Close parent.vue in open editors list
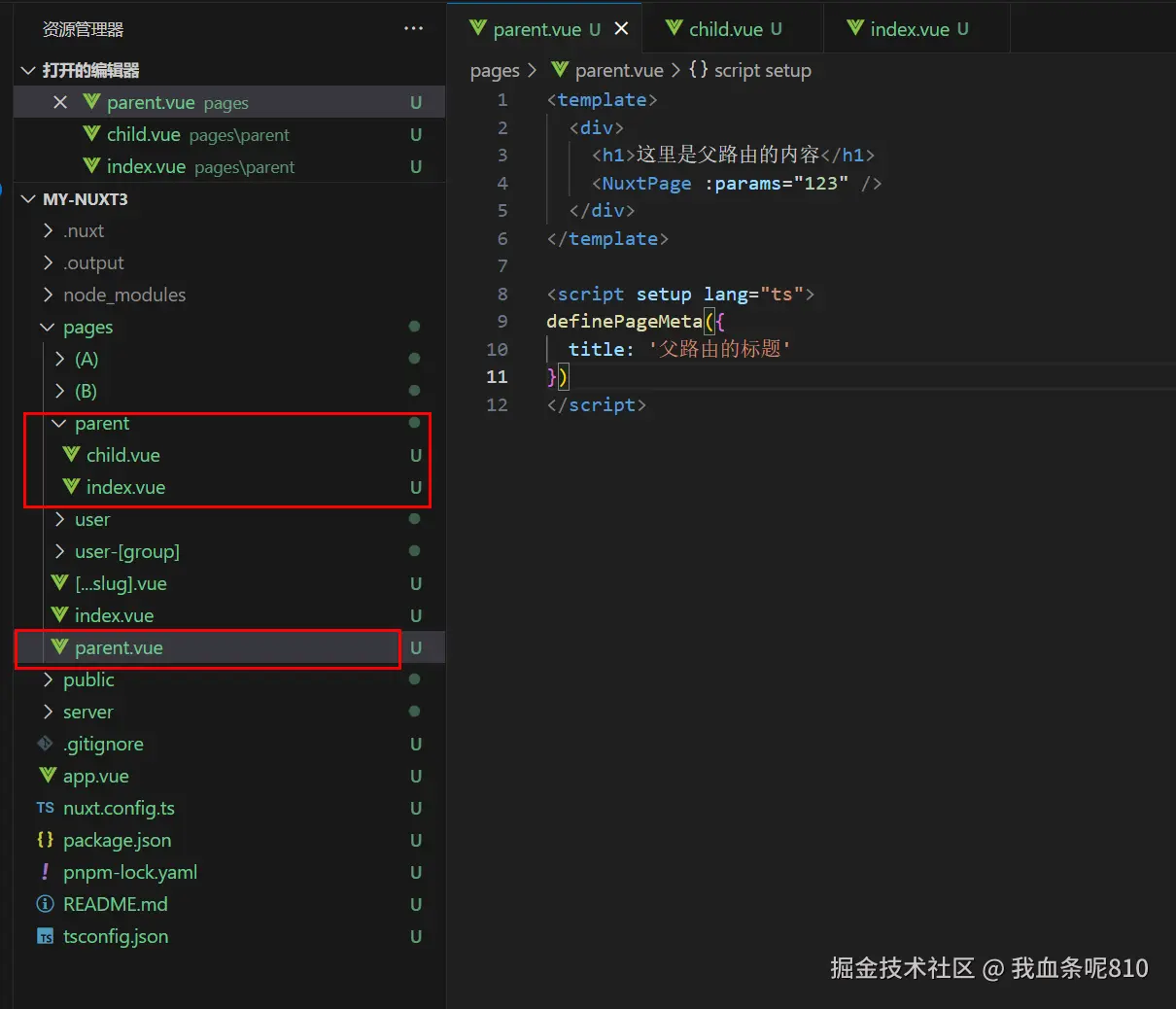 [x=60, y=102]
